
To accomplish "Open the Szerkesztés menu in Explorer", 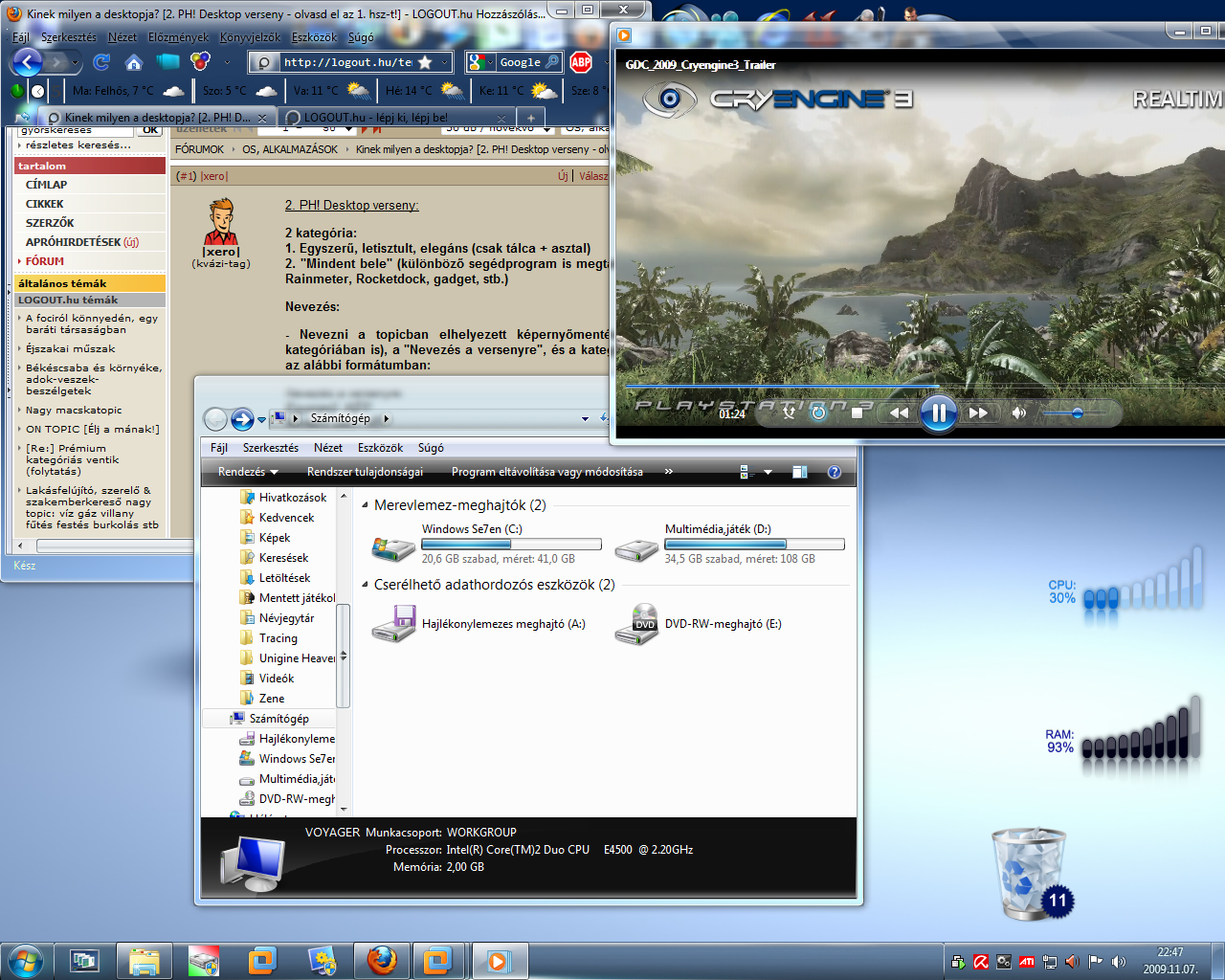I will click(x=271, y=448).
